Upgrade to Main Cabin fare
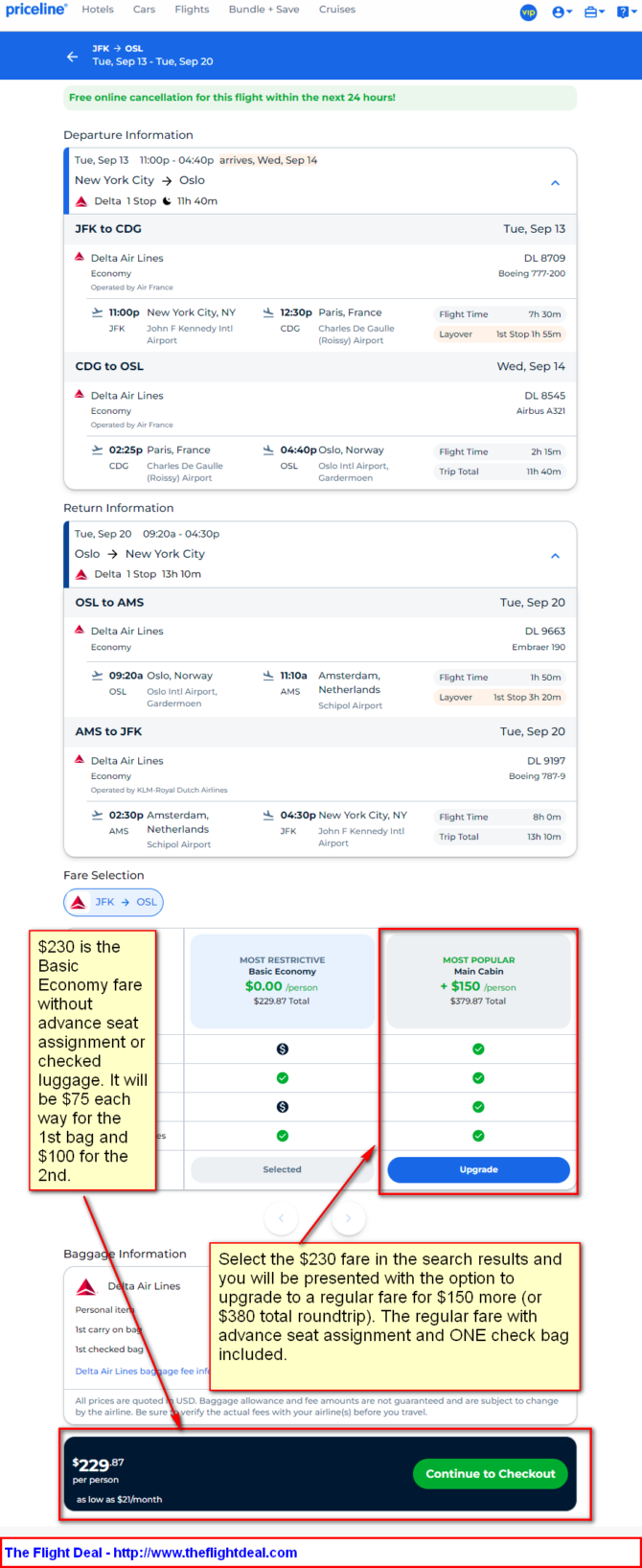642x1568 pixels. coord(478,1169)
